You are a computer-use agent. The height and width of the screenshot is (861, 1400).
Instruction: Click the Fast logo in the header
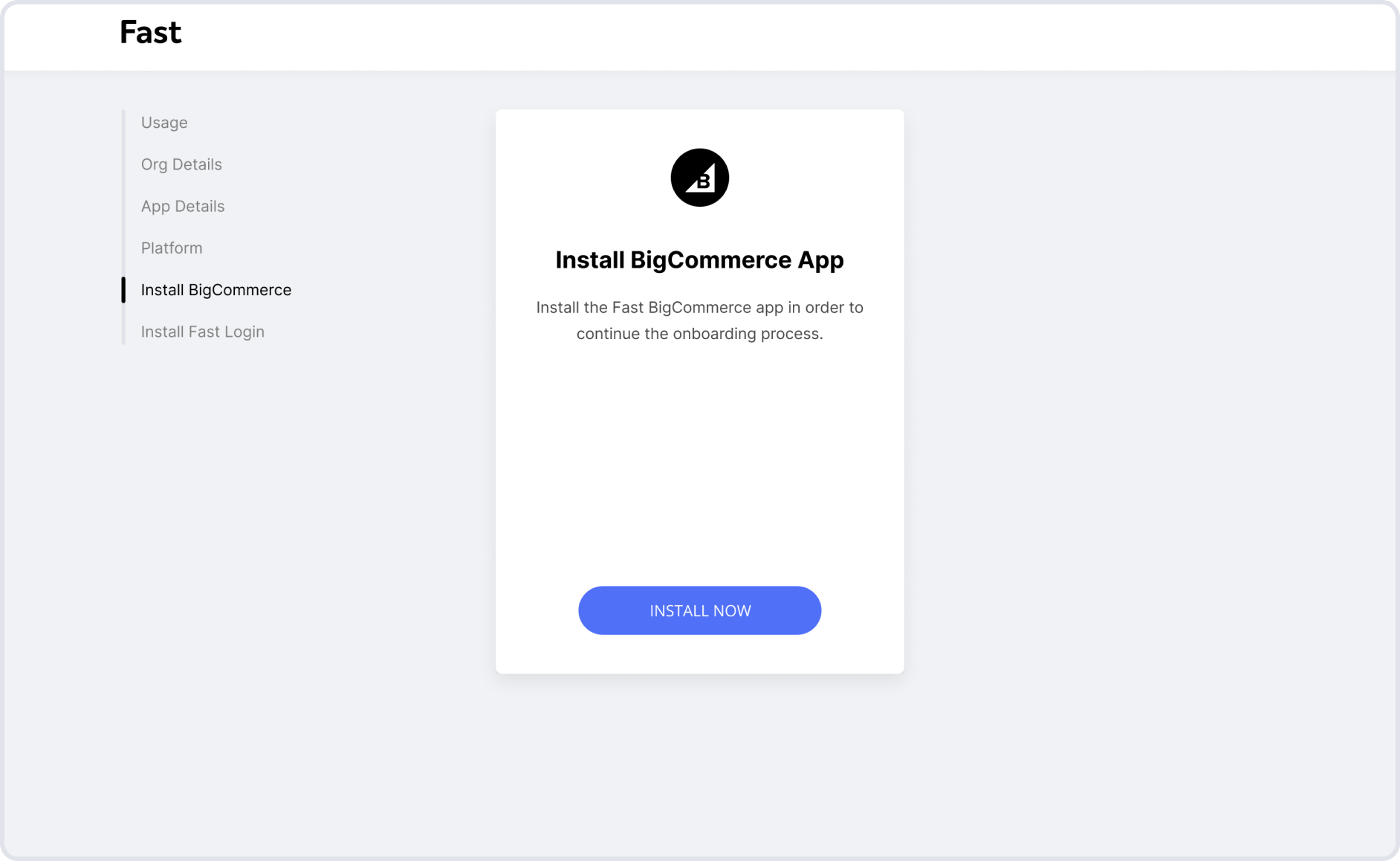pyautogui.click(x=150, y=33)
